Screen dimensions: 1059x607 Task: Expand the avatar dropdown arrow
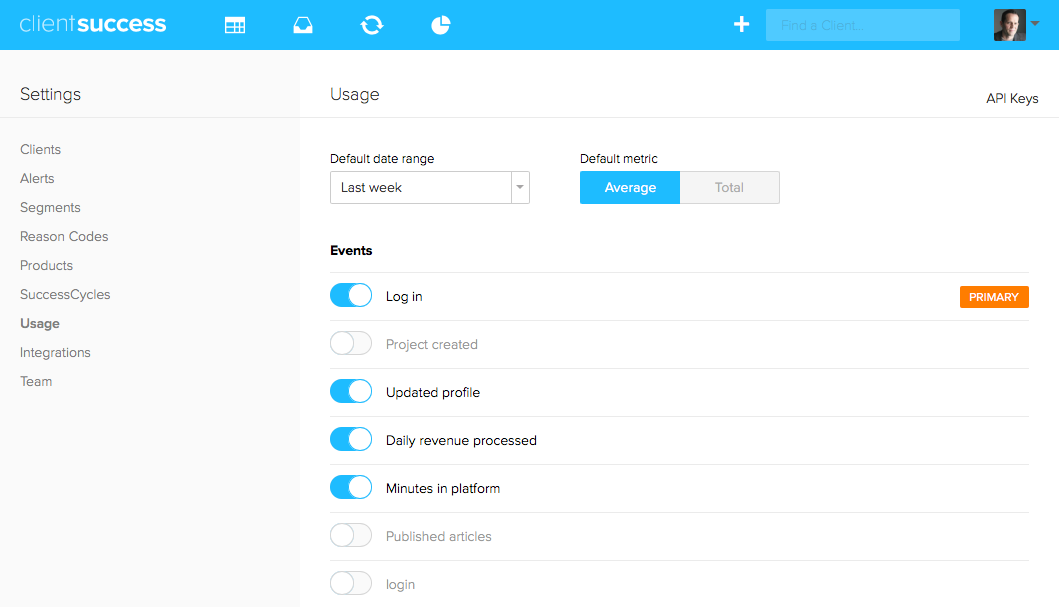tap(1037, 24)
